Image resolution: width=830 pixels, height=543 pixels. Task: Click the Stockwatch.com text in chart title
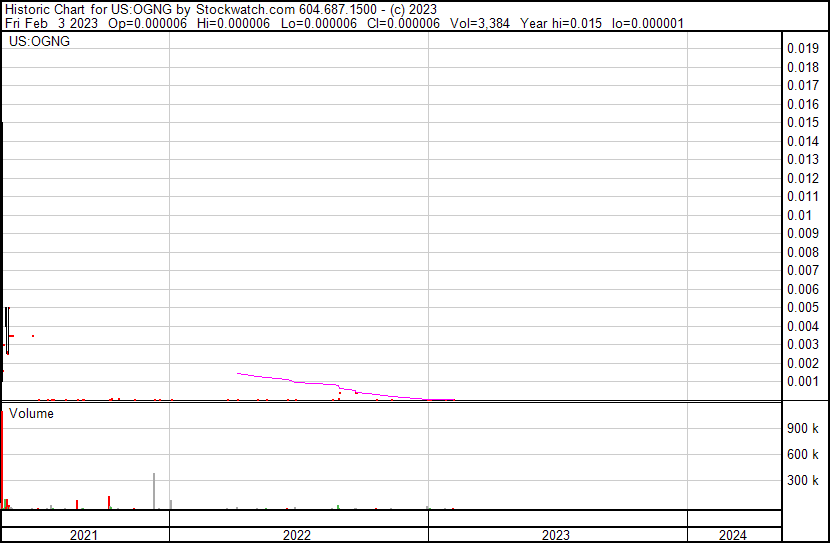(x=244, y=9)
